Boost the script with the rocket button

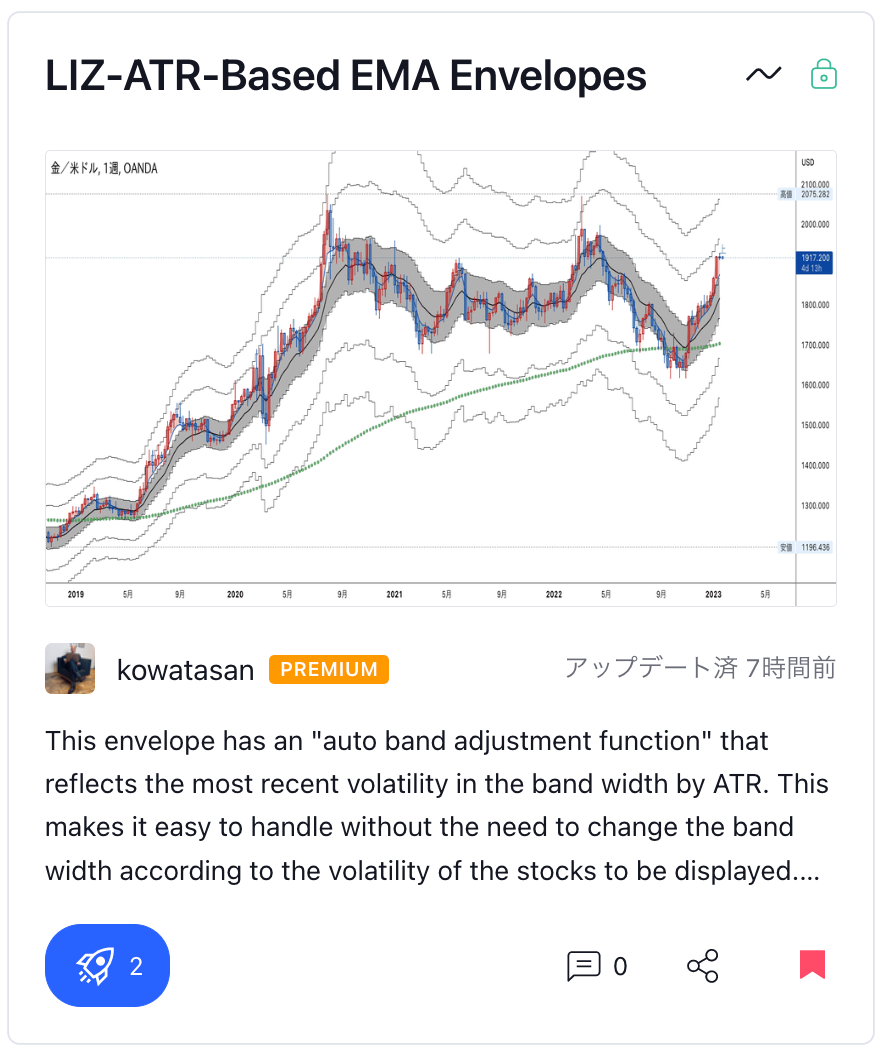click(107, 965)
